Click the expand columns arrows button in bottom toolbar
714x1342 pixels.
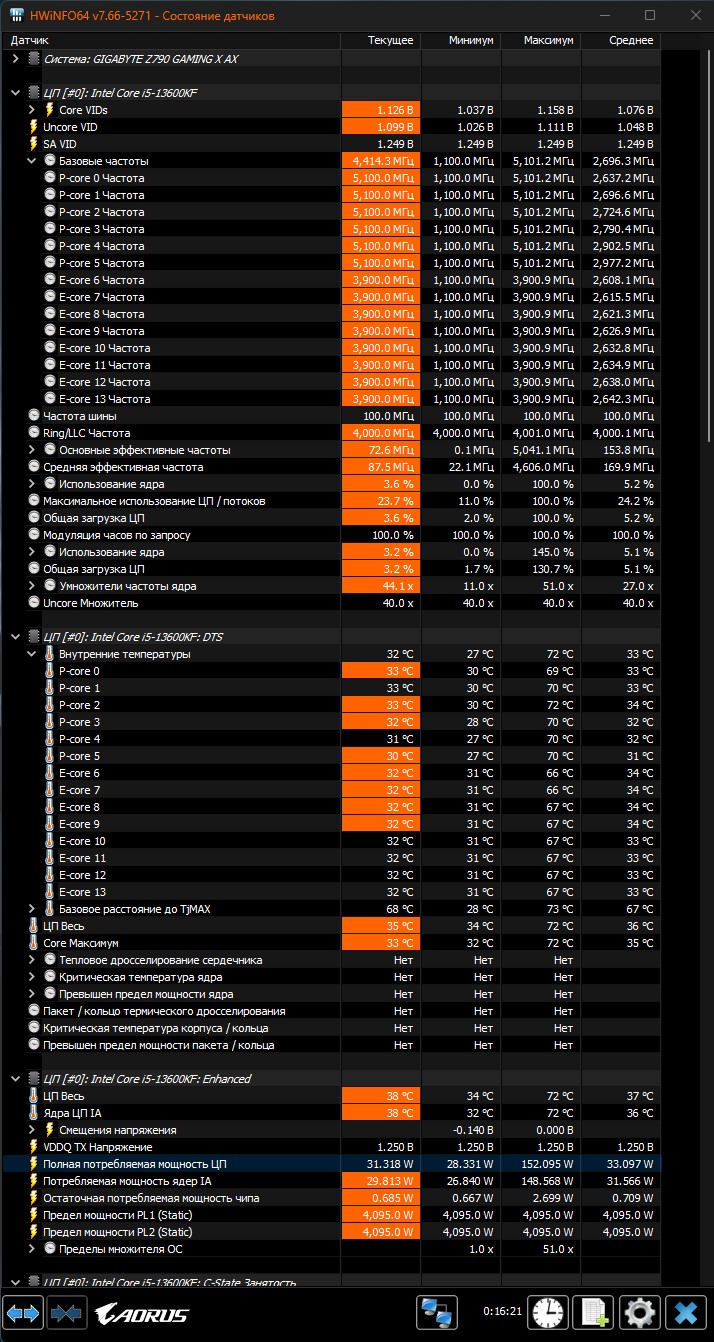coord(22,1312)
